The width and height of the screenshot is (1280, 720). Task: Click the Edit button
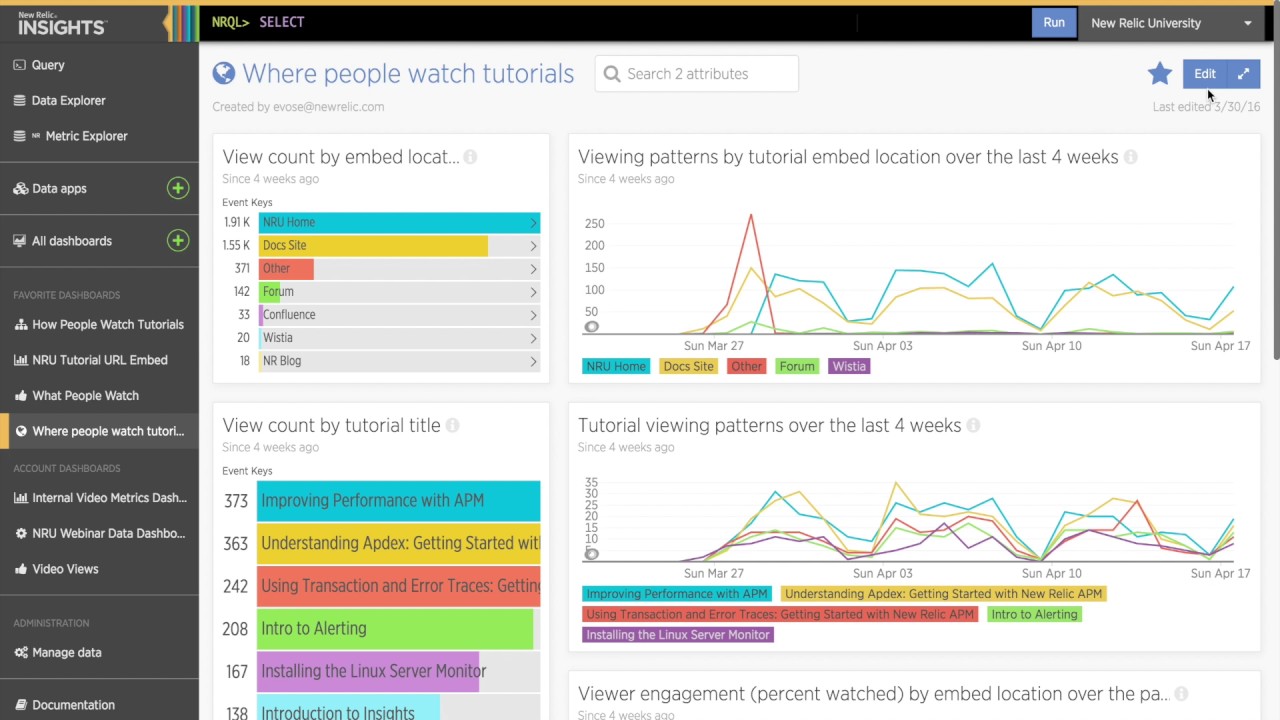tap(1204, 73)
